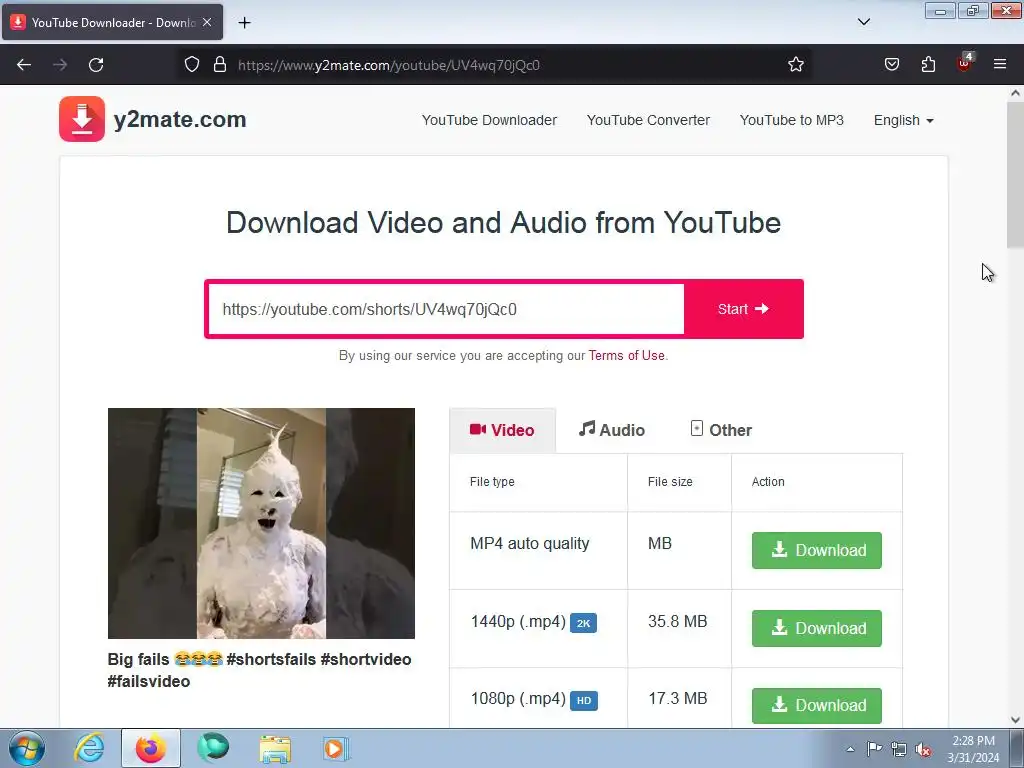Click the Firefox taskbar icon
This screenshot has height=768, width=1024.
click(x=150, y=748)
